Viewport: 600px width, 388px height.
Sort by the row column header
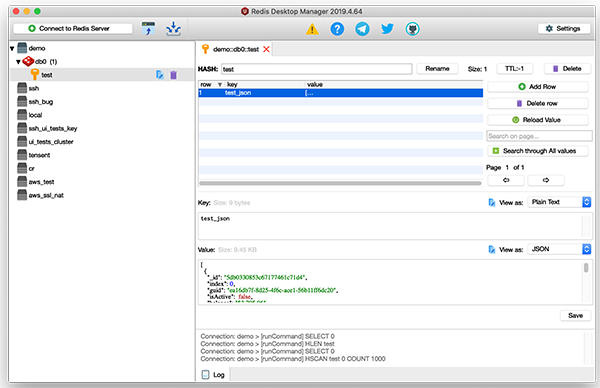(x=210, y=85)
